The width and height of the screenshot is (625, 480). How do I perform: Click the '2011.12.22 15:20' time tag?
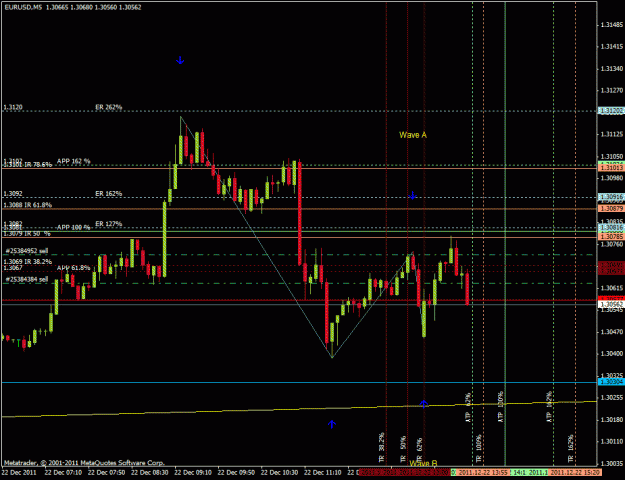[x=574, y=472]
